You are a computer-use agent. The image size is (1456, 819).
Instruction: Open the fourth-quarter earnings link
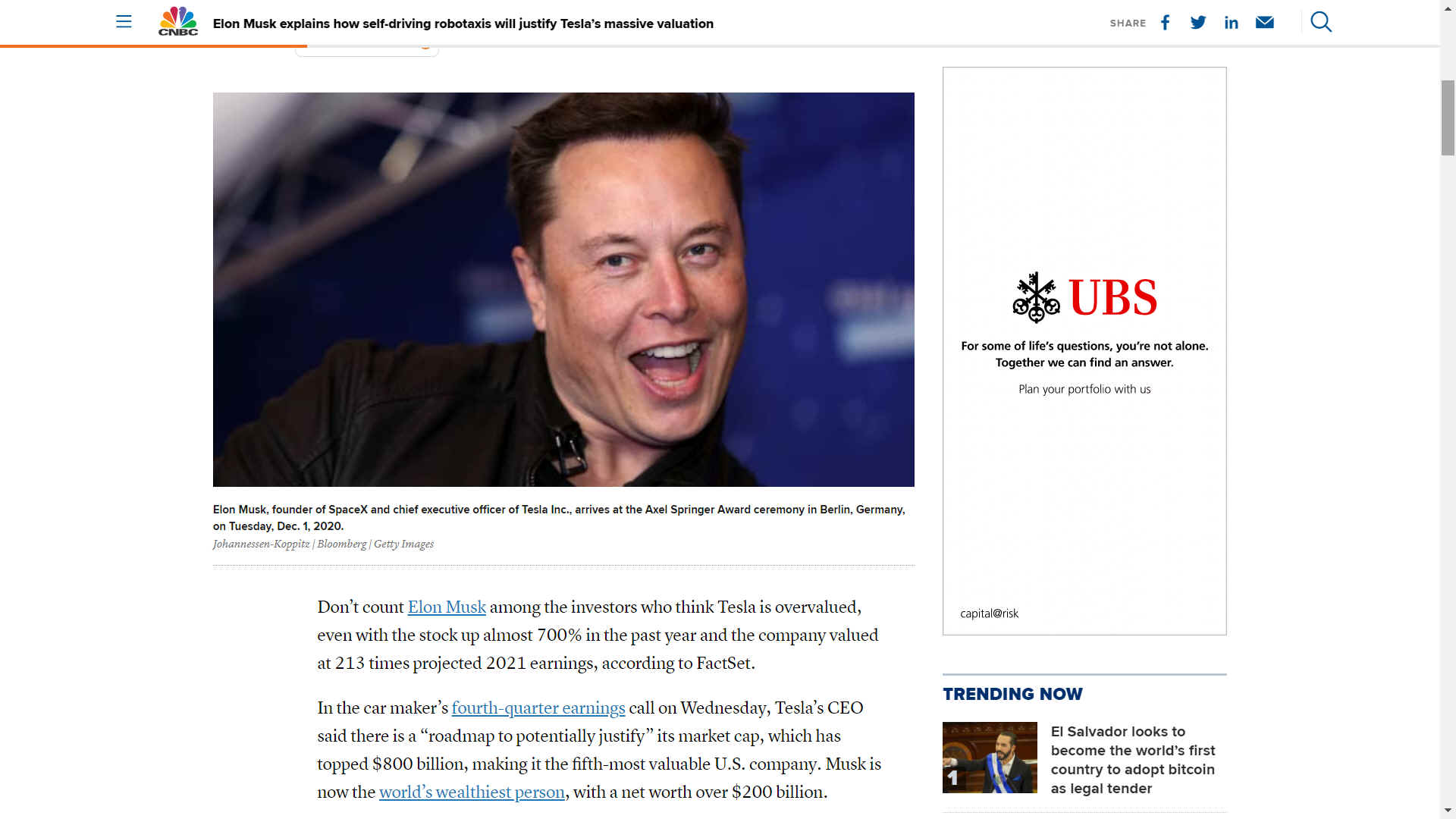(x=538, y=708)
